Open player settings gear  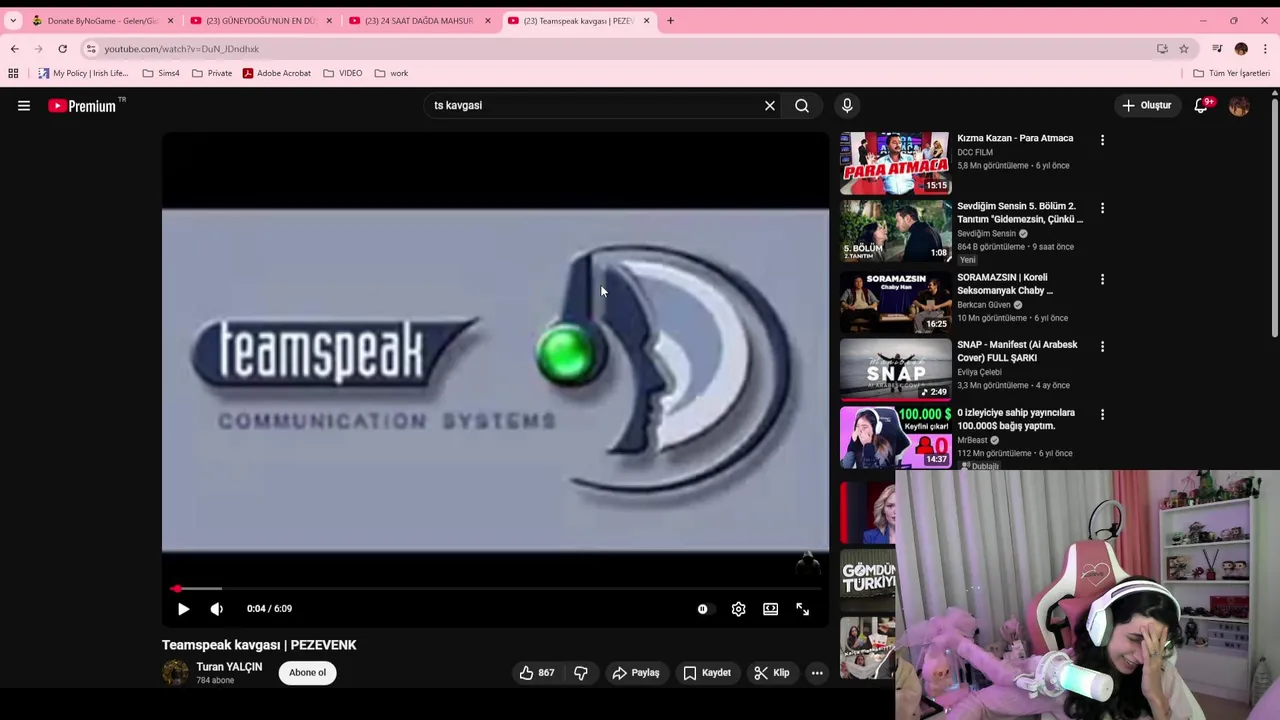pyautogui.click(x=738, y=609)
